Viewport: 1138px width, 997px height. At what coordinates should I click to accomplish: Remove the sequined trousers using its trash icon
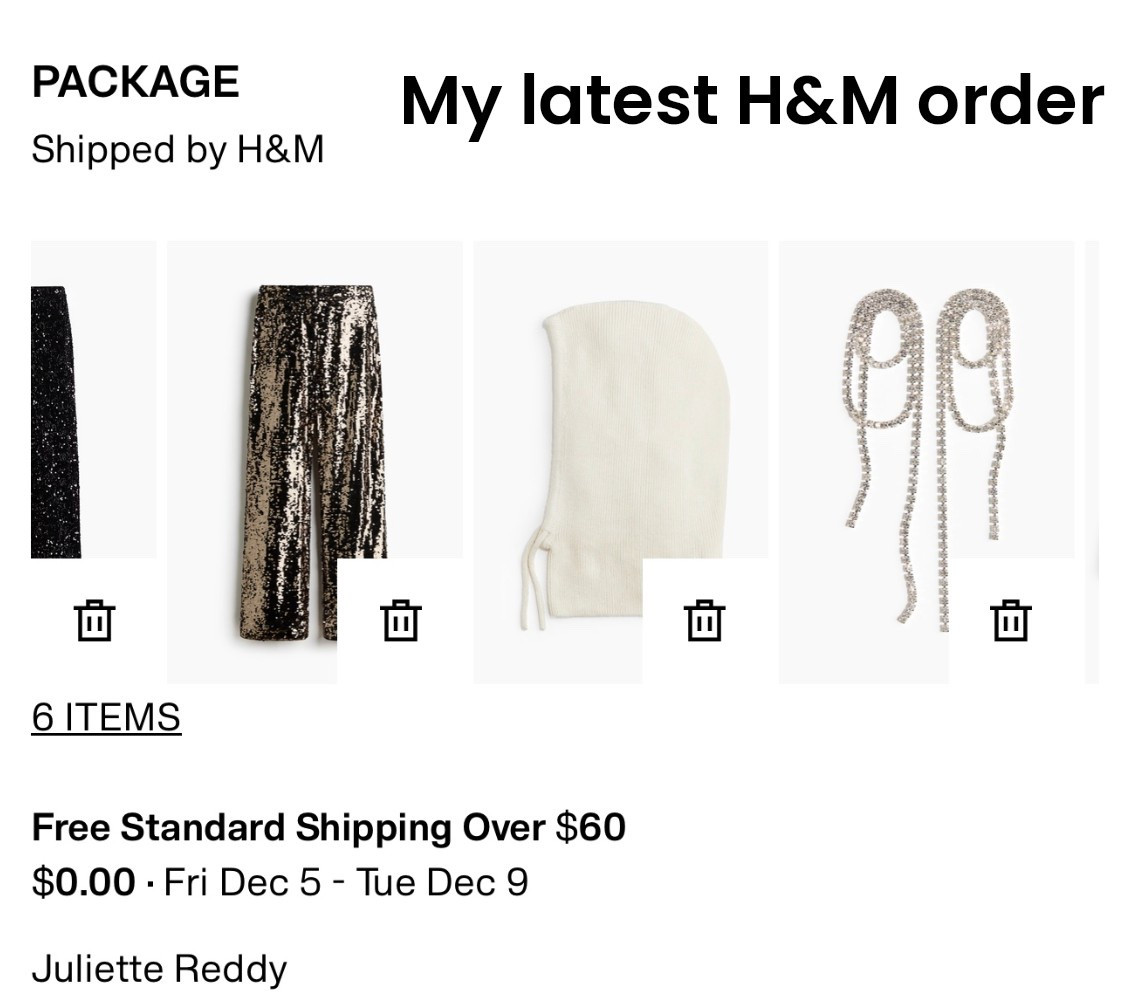pyautogui.click(x=400, y=620)
